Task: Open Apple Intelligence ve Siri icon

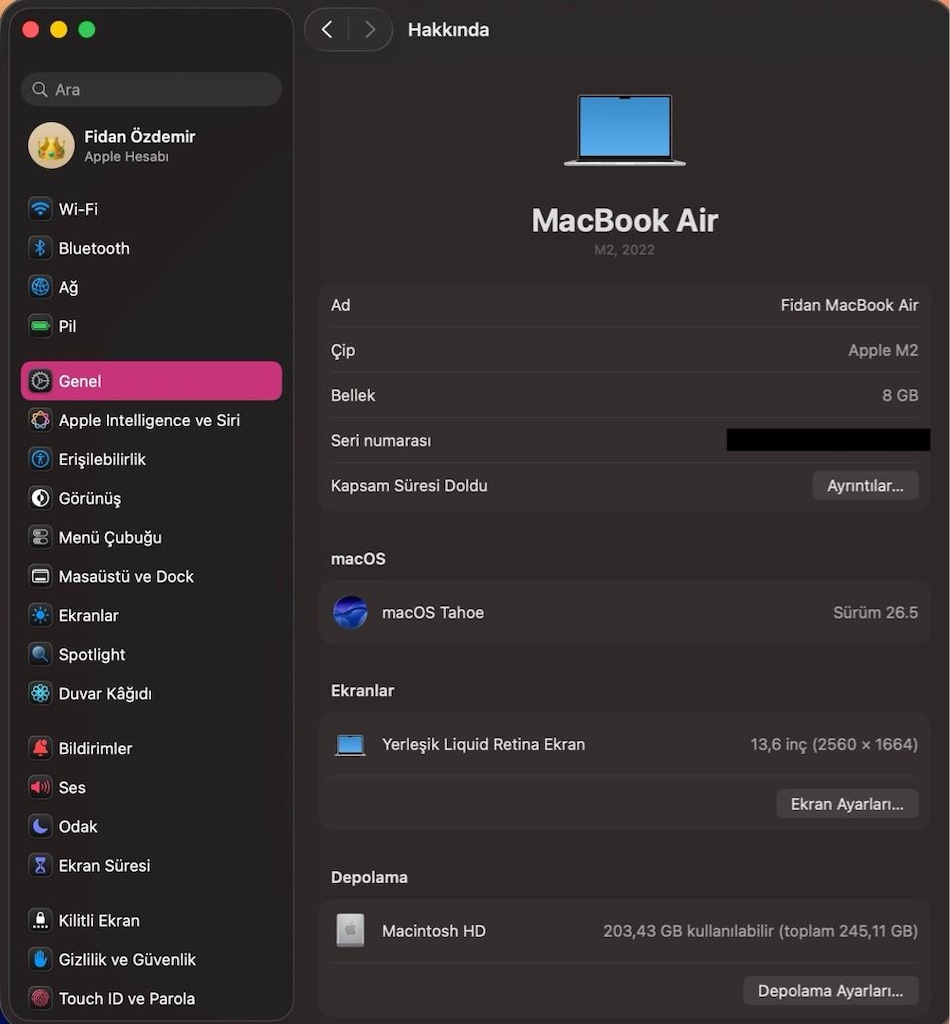Action: tap(40, 420)
